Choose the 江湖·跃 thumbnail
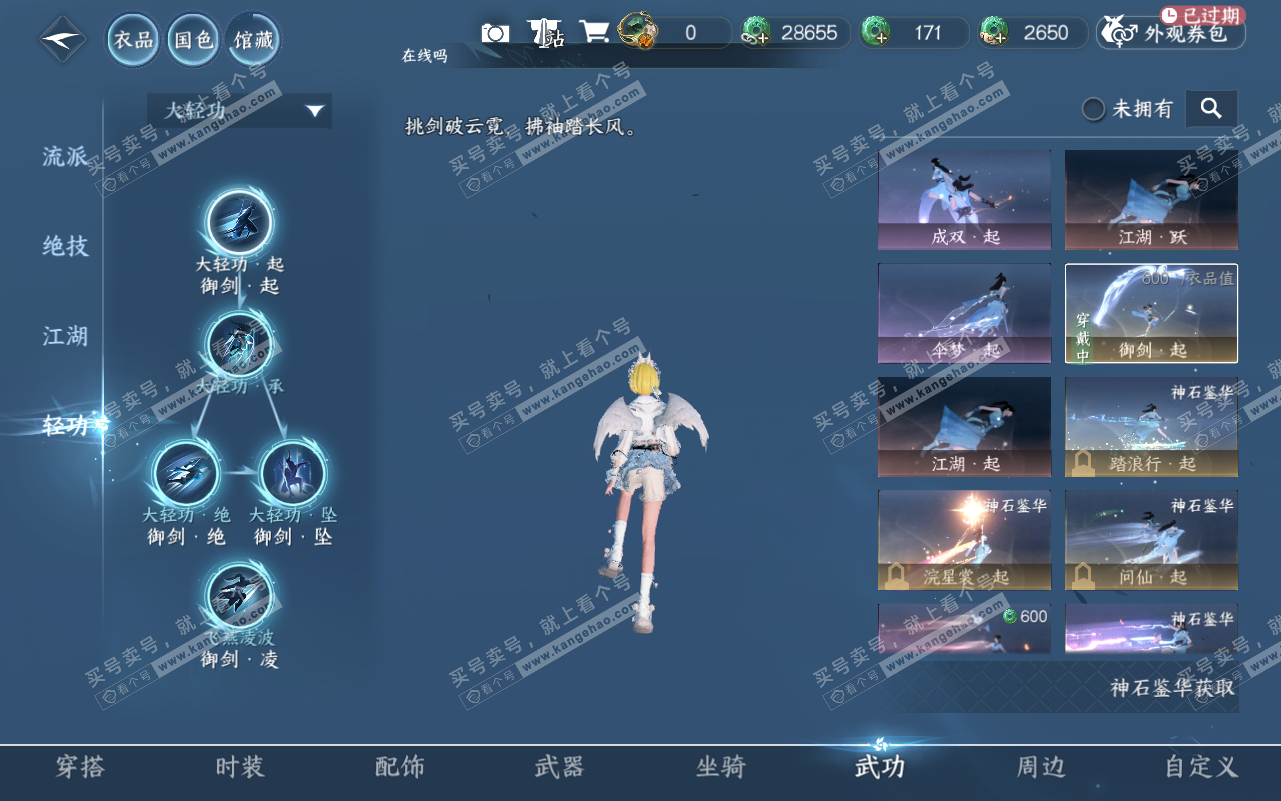1281x801 pixels. click(x=1151, y=200)
